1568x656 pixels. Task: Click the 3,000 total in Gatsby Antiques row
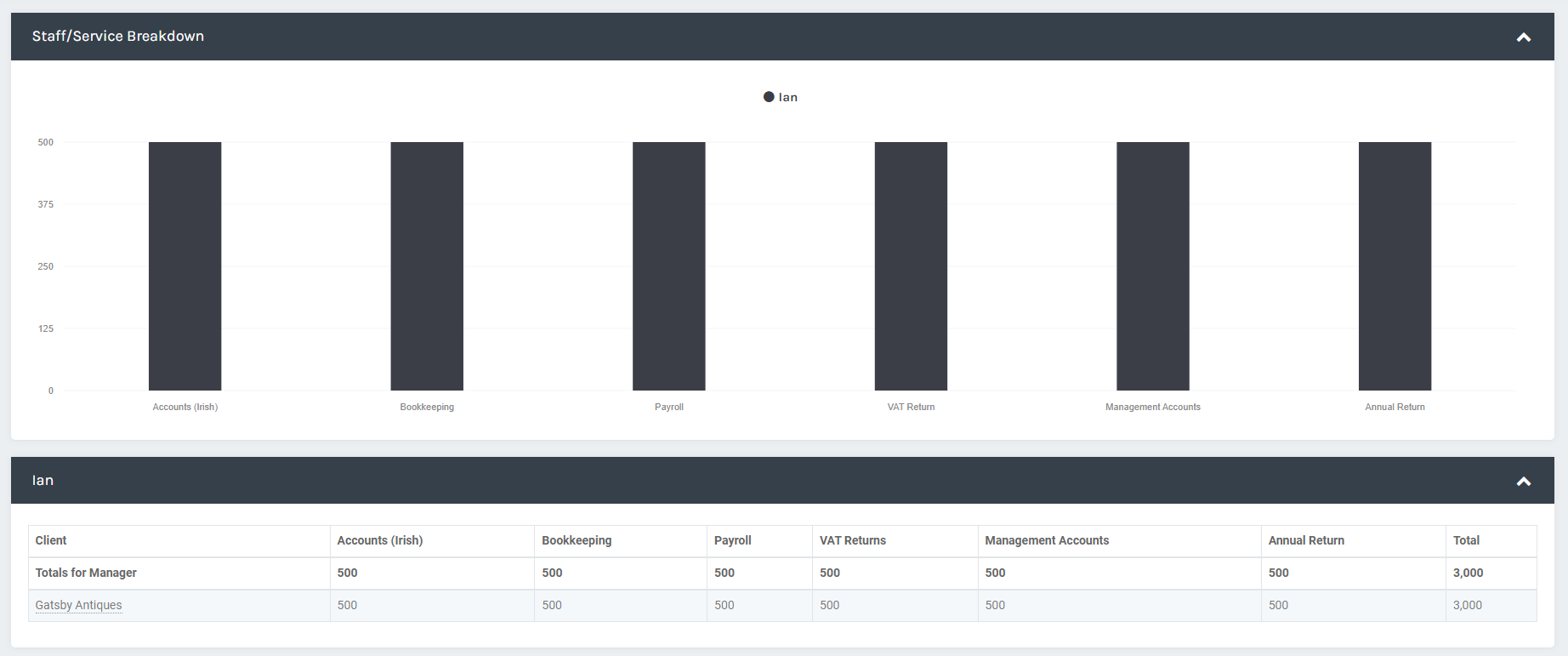pyautogui.click(x=1468, y=605)
